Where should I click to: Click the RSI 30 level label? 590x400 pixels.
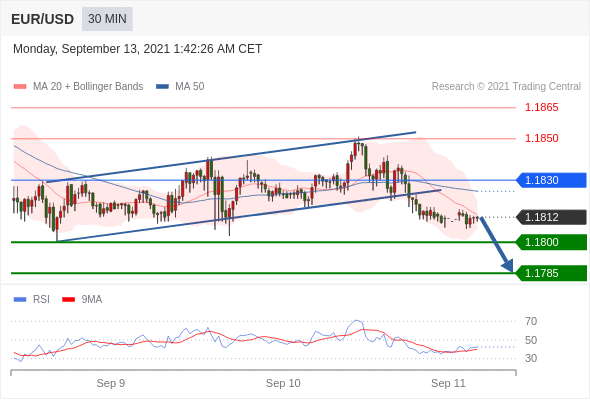pyautogui.click(x=531, y=358)
